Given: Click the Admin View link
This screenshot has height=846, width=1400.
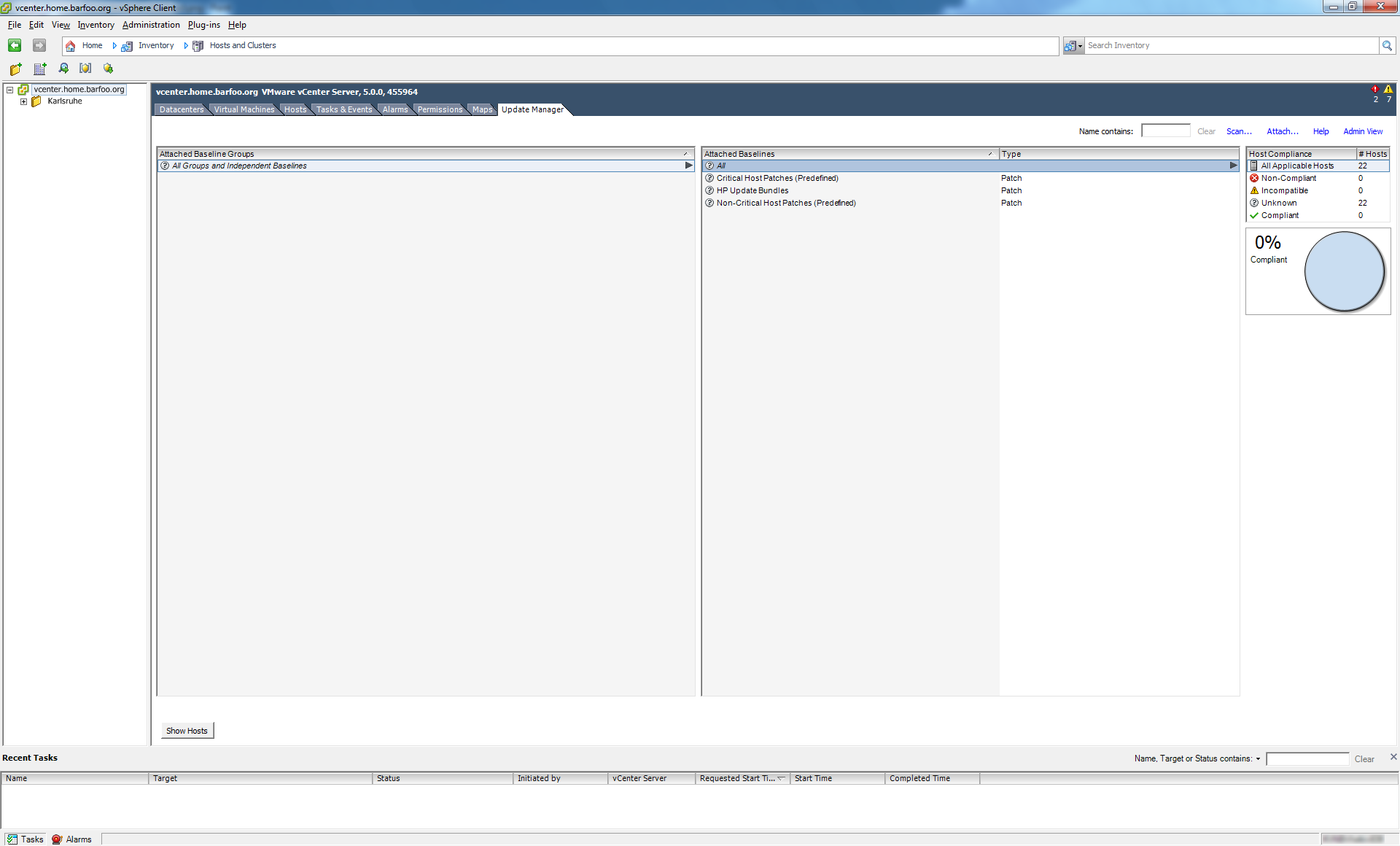Looking at the screenshot, I should [1362, 131].
